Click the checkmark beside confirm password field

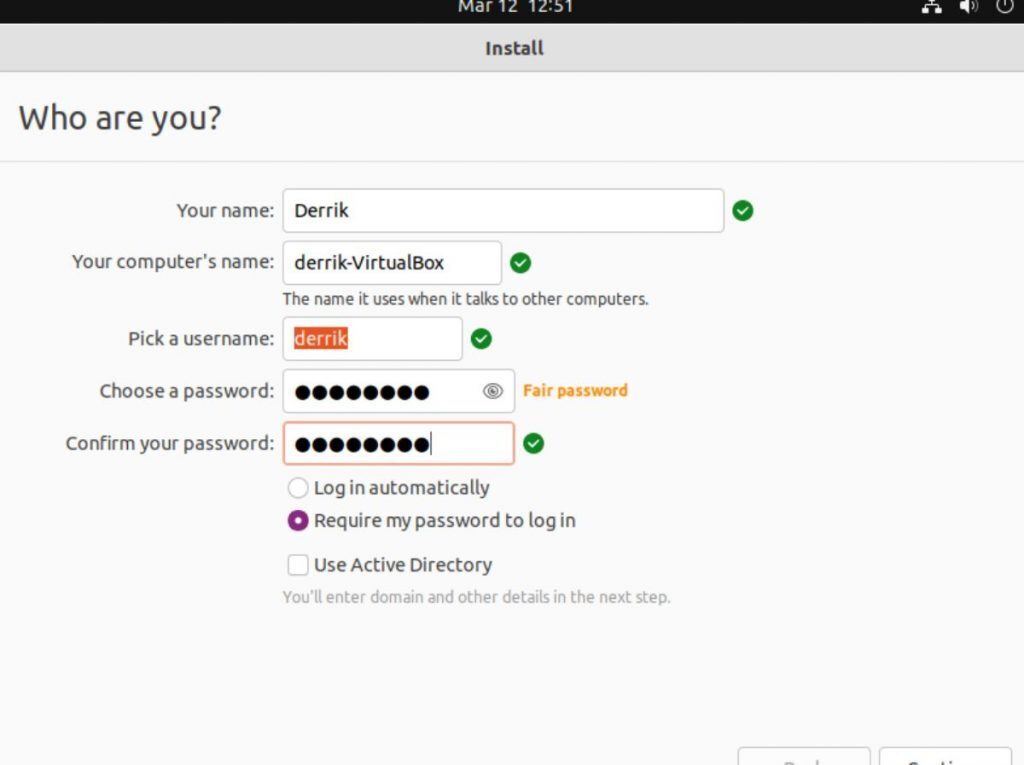tap(534, 443)
